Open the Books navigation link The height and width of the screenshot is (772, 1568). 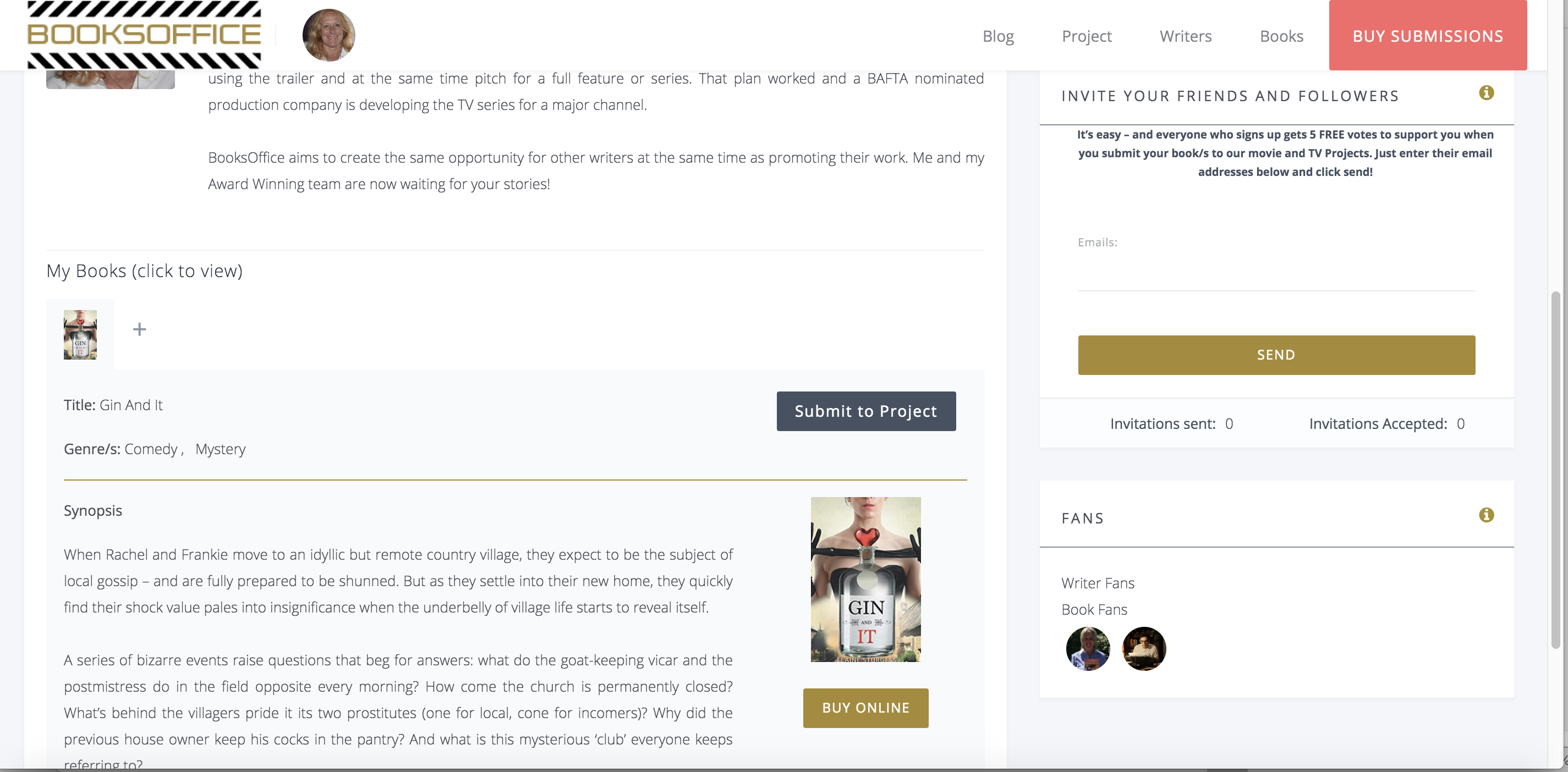pyautogui.click(x=1281, y=36)
